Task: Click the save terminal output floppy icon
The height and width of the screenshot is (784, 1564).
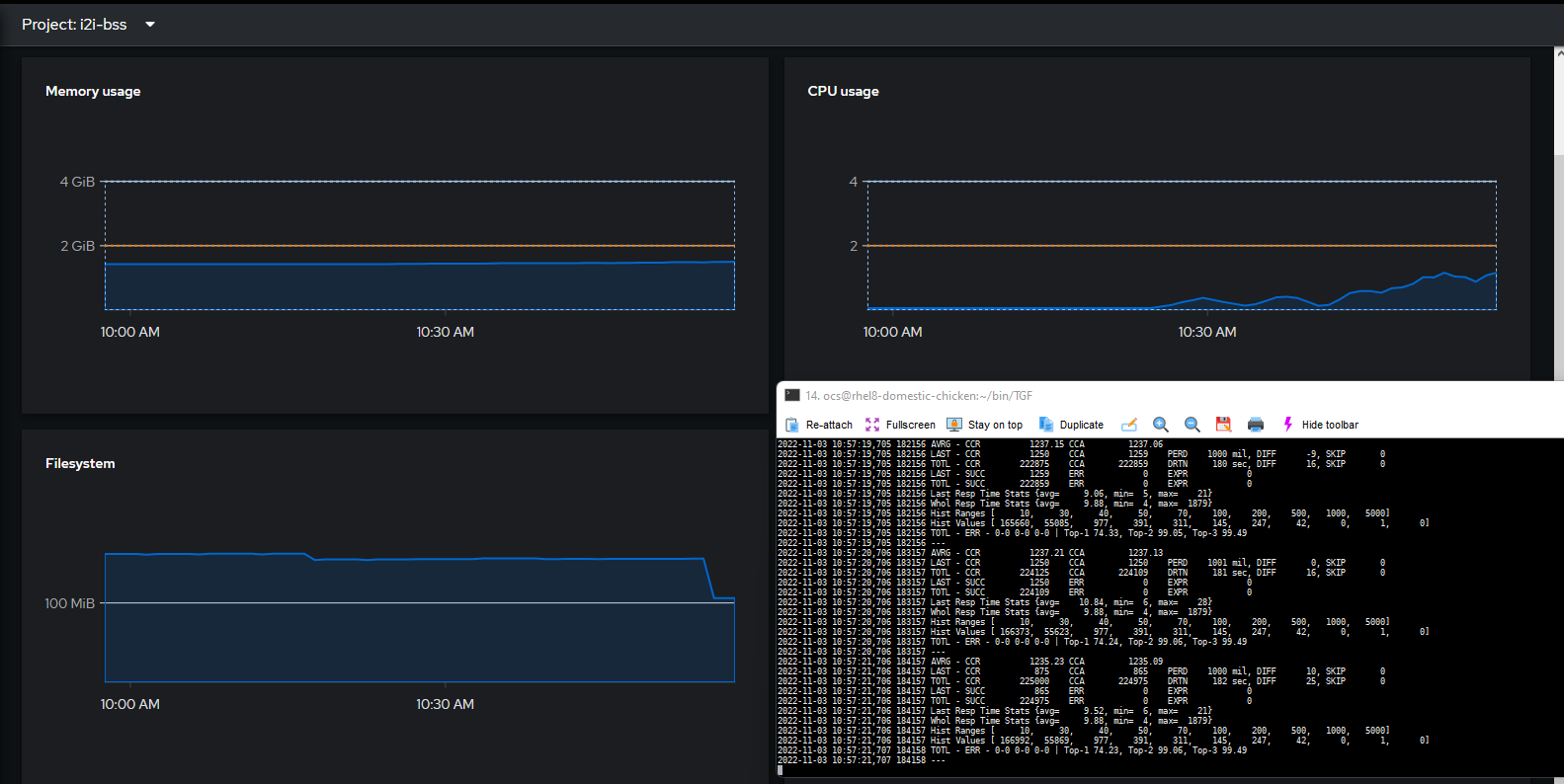Action: (1223, 425)
